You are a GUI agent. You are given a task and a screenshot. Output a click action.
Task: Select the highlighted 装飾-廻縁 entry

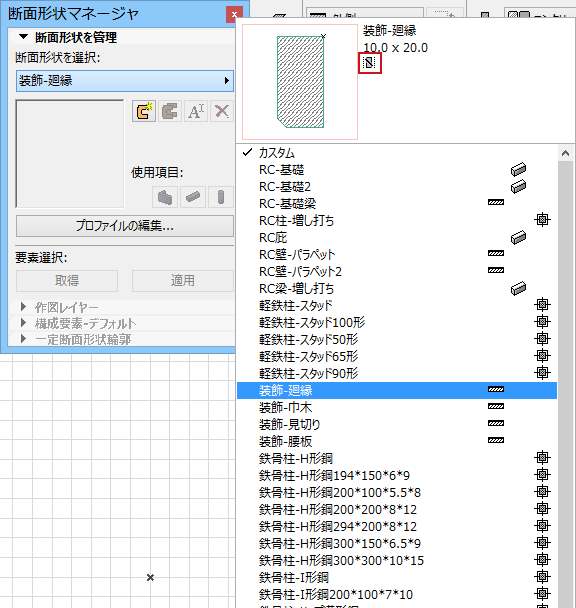point(397,390)
